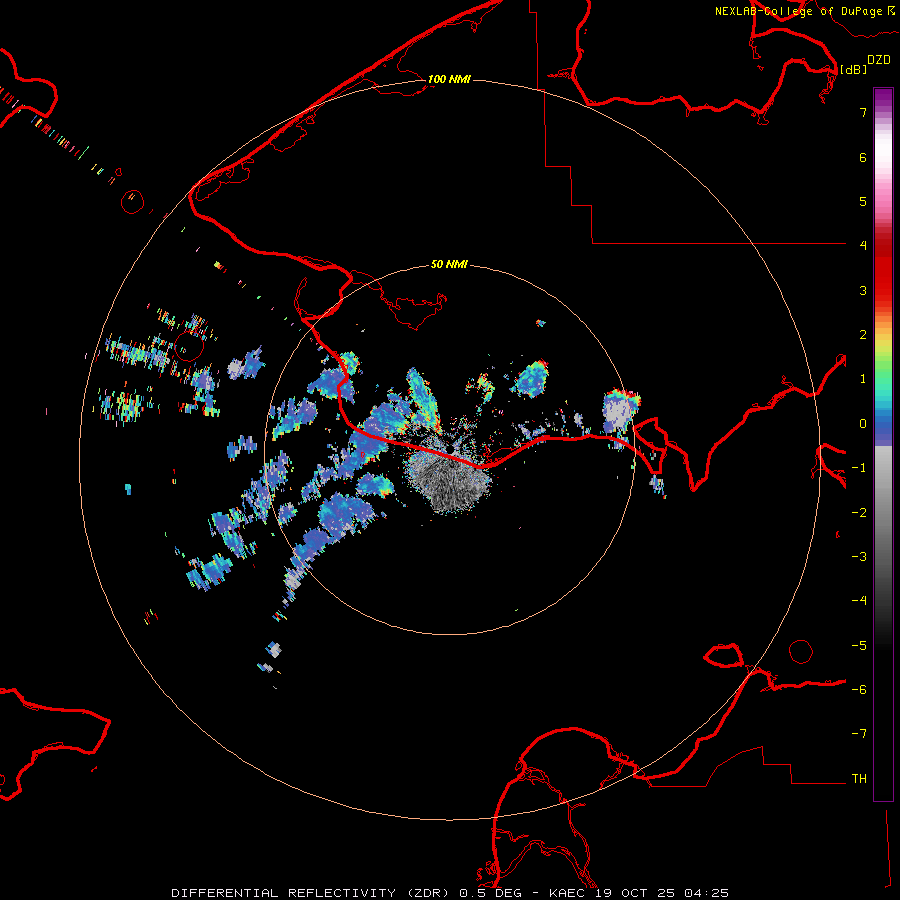Click the 6 dB color scale value
The image size is (900, 900).
coord(863,157)
